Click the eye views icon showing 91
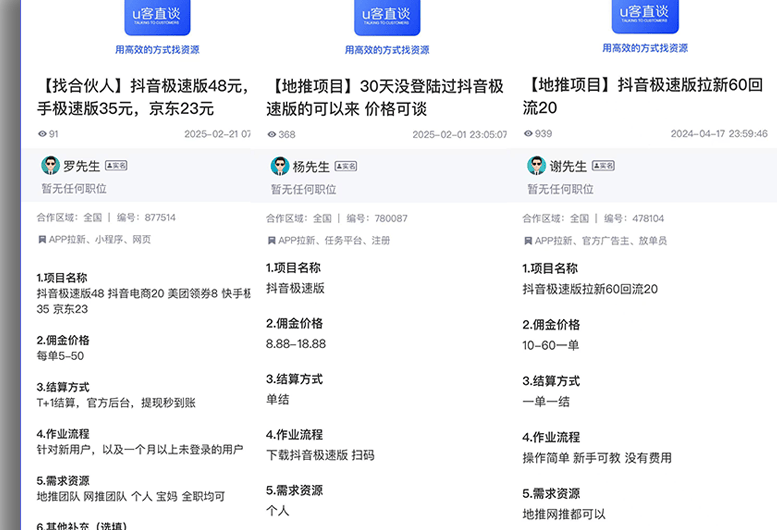Screen dimensions: 777x530 42,134
